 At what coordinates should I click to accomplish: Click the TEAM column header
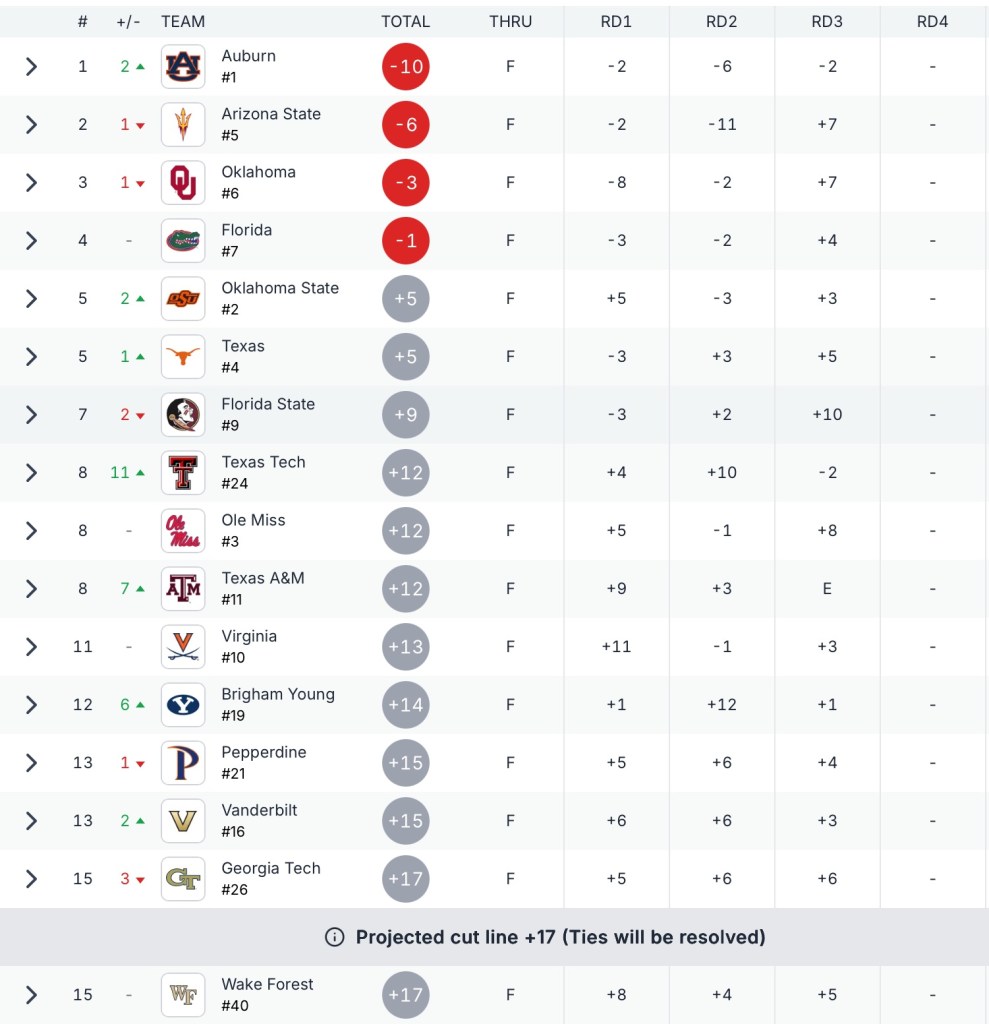click(183, 21)
